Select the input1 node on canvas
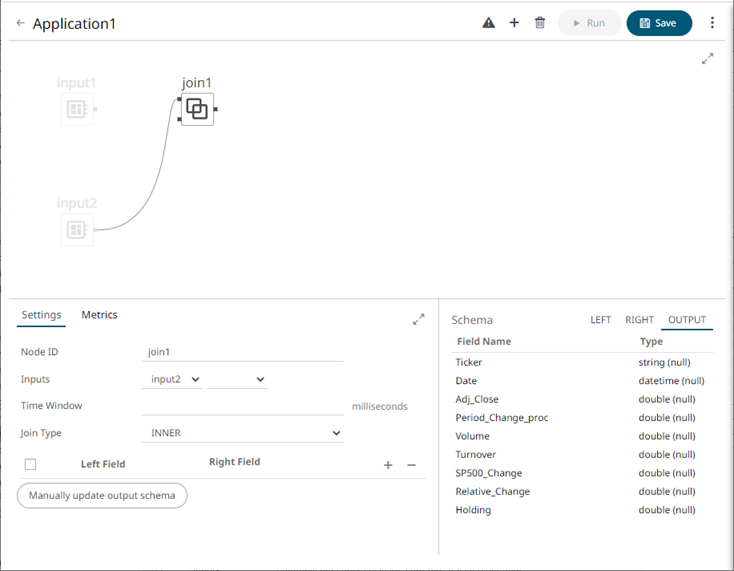The width and height of the screenshot is (734, 571). (x=77, y=109)
